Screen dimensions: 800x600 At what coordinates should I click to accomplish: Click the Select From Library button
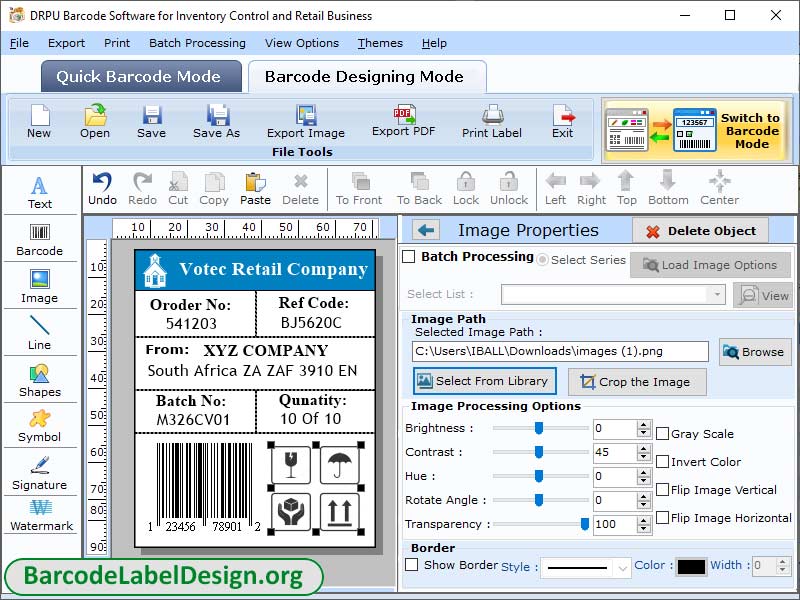click(484, 381)
